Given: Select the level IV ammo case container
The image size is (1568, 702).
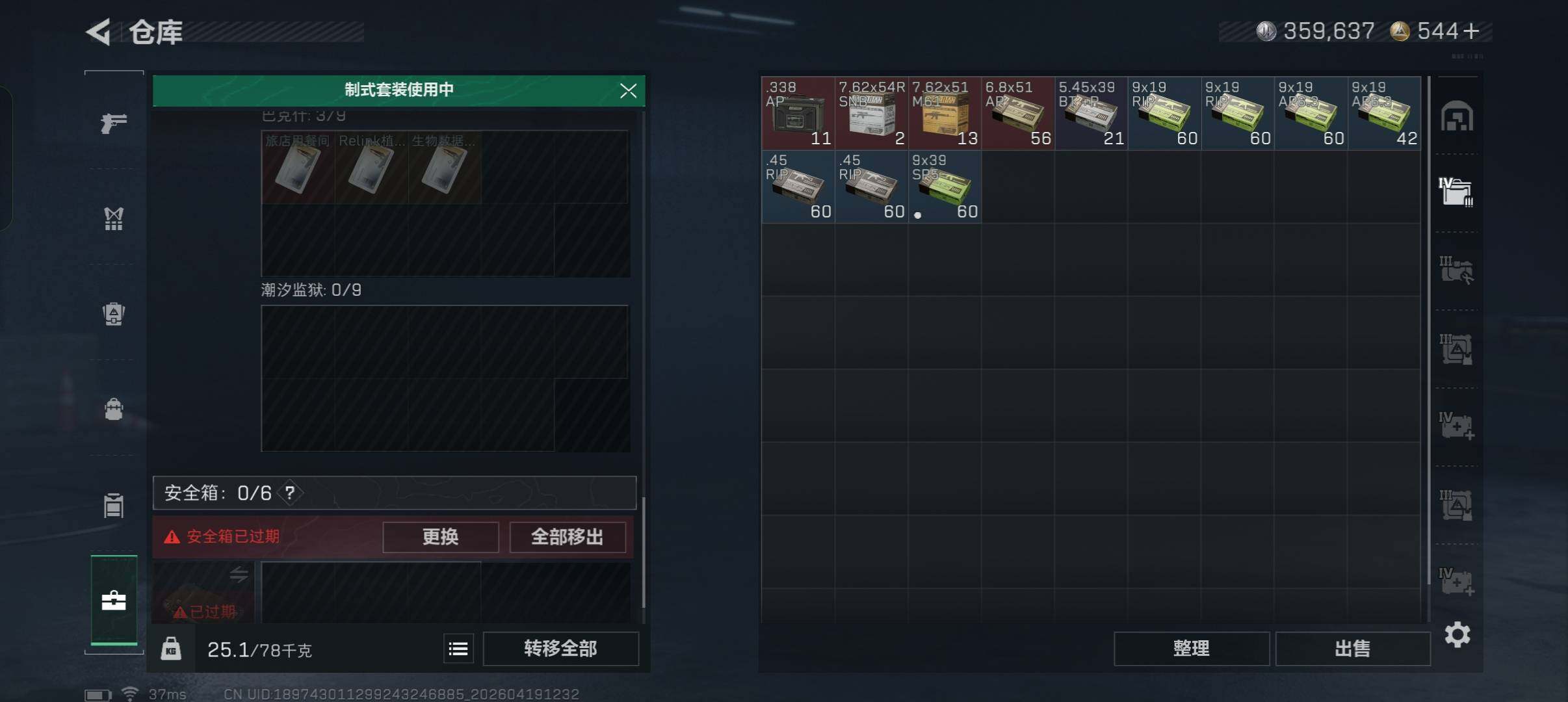Looking at the screenshot, I should (1456, 192).
